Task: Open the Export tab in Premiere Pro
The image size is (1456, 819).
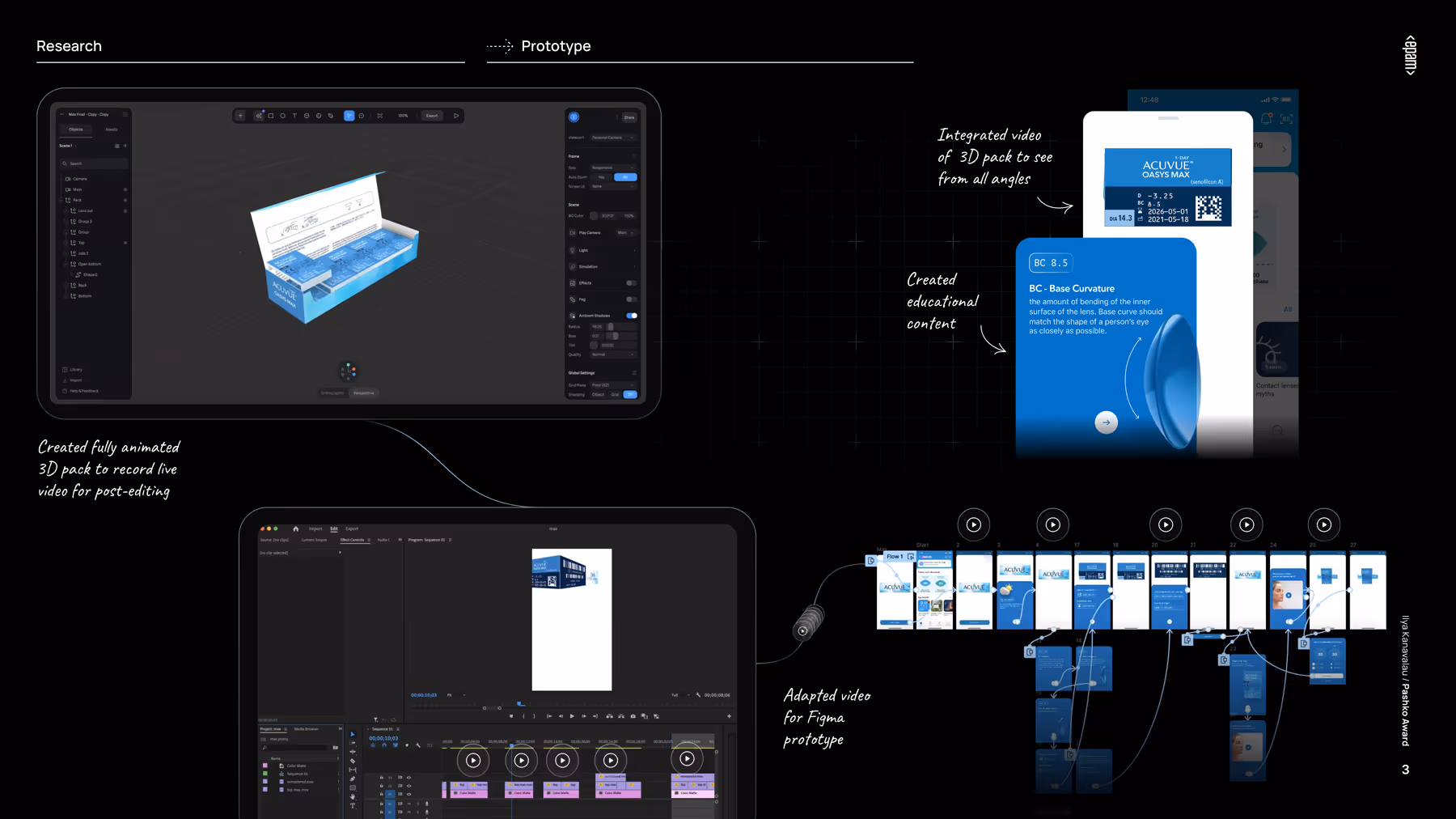Action: coord(352,528)
